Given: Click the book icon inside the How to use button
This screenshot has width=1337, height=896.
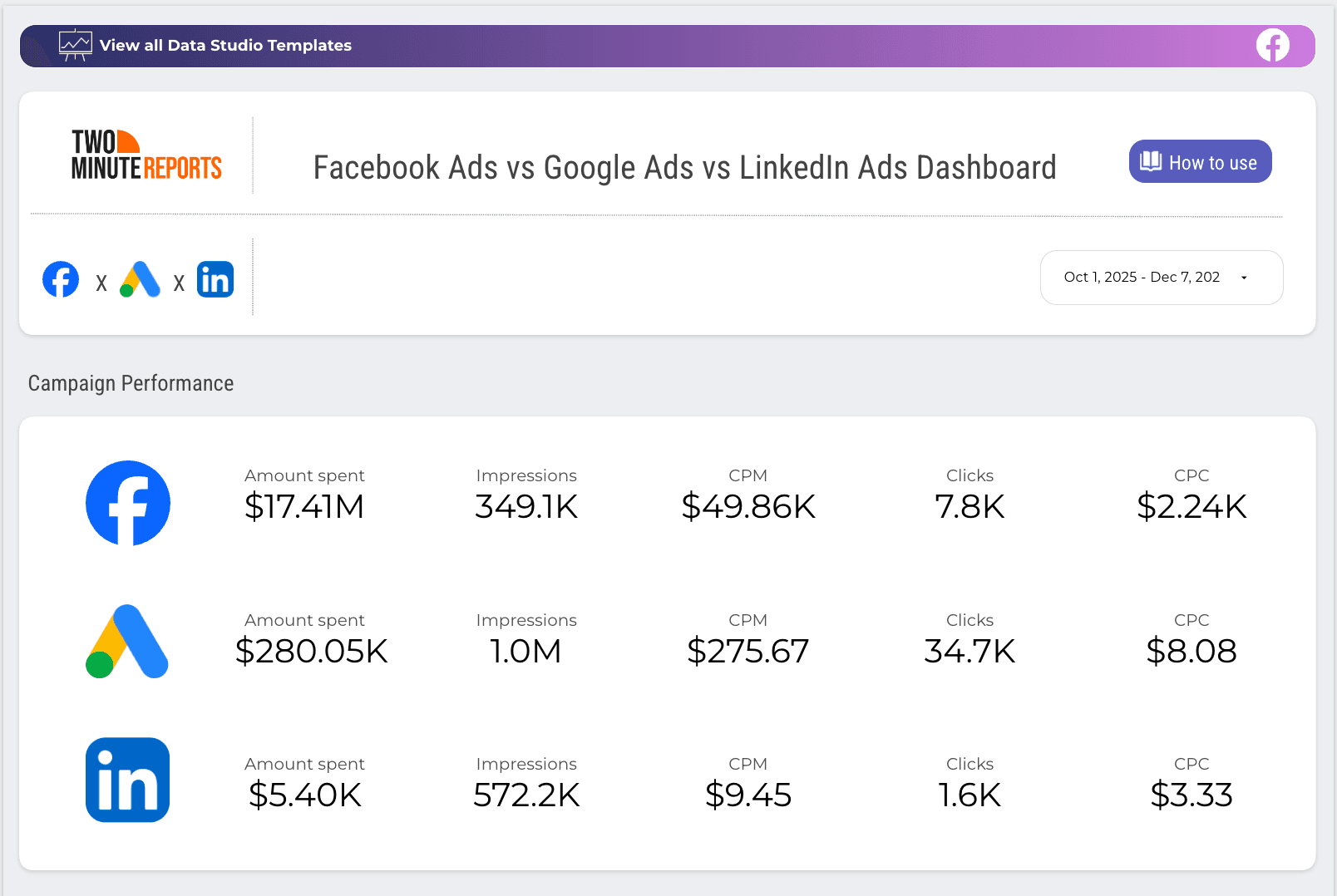Looking at the screenshot, I should click(1151, 161).
